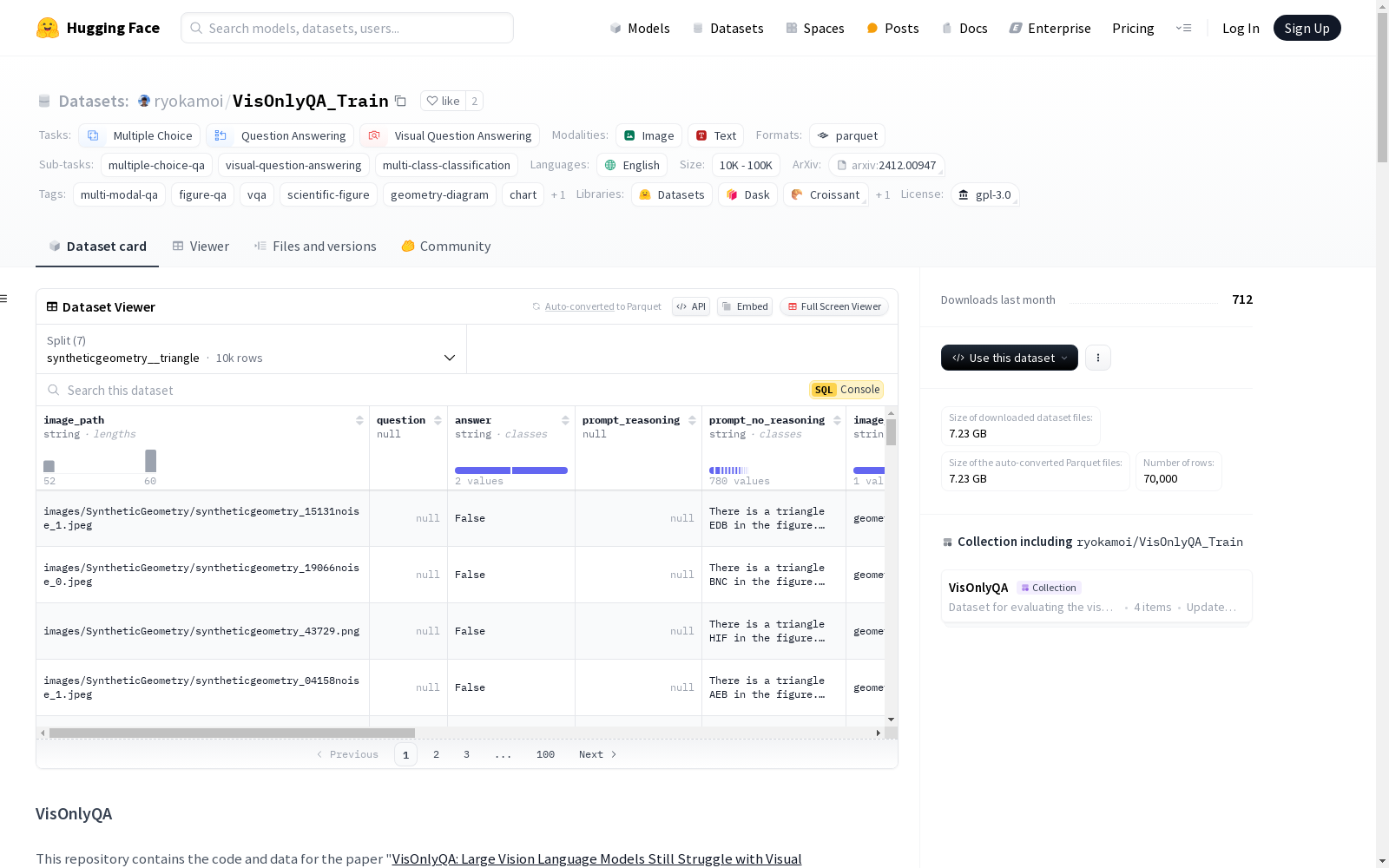This screenshot has height=868, width=1389.
Task: Like this dataset
Action: [x=443, y=101]
